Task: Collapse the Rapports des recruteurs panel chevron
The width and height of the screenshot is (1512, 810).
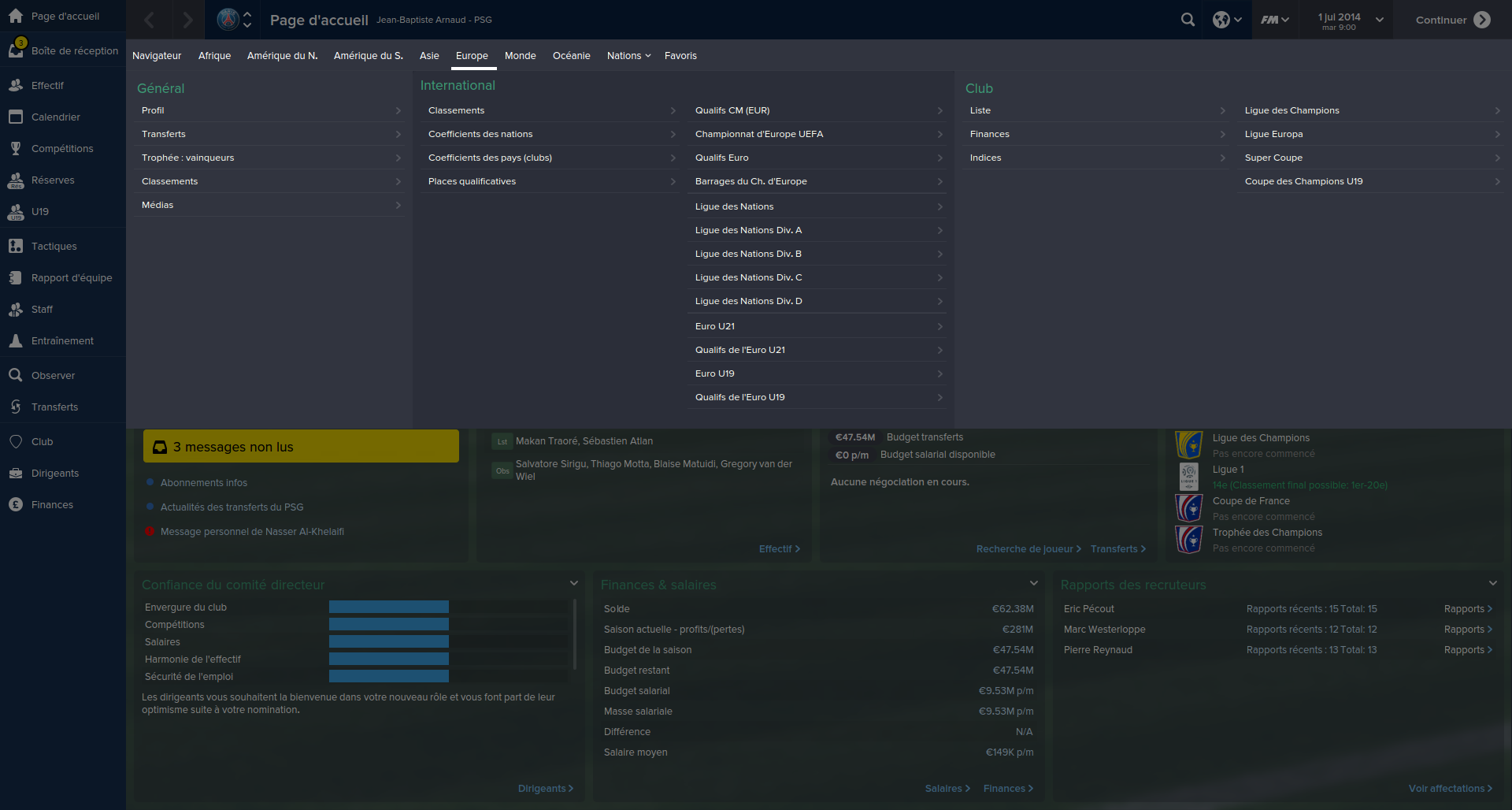Action: tap(1493, 583)
